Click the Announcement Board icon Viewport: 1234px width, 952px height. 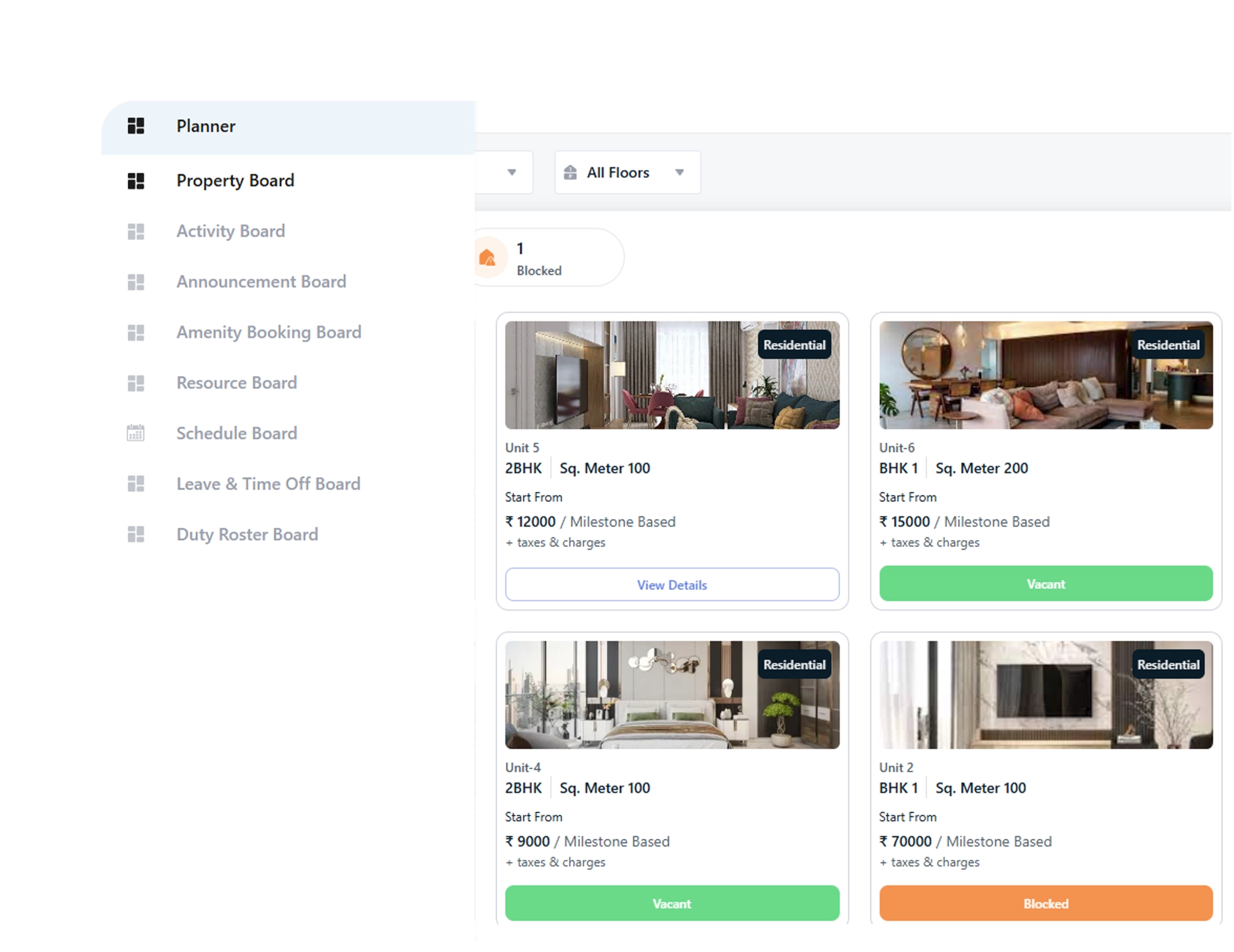click(135, 282)
